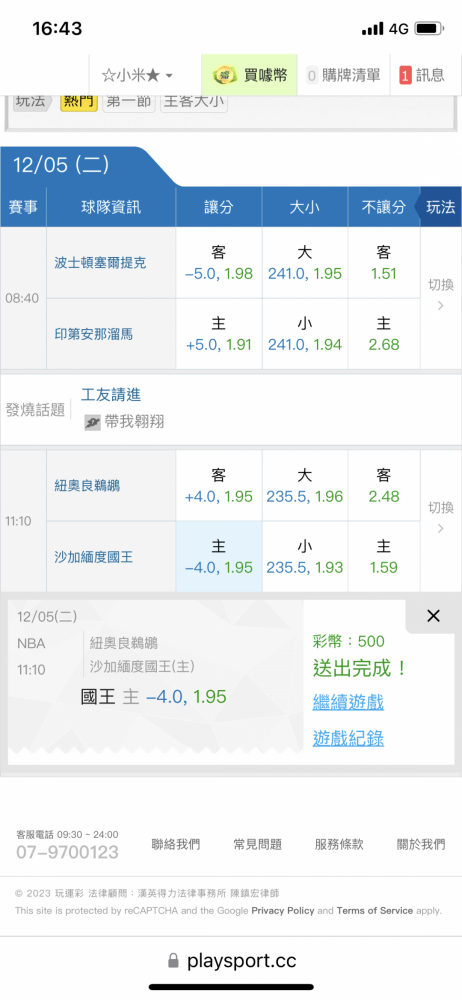Pick the 主 2.68 moneyline for Pacers
The image size is (462, 1000).
(x=384, y=334)
